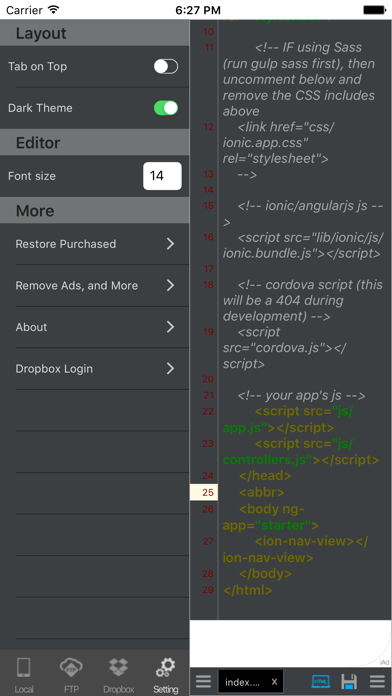Select the Setting tab
The width and height of the screenshot is (392, 696).
click(166, 675)
